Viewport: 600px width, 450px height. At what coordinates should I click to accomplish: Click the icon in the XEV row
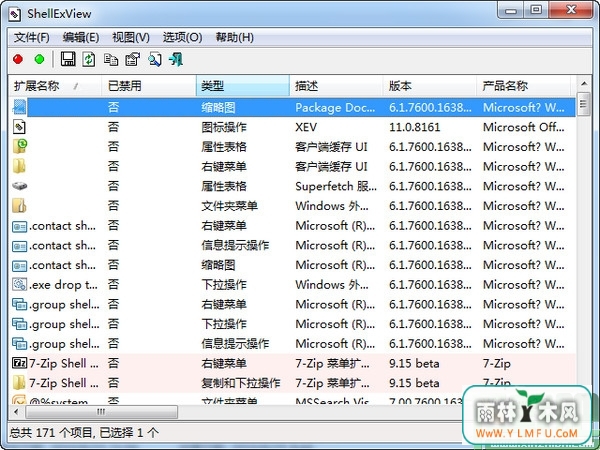pyautogui.click(x=19, y=127)
